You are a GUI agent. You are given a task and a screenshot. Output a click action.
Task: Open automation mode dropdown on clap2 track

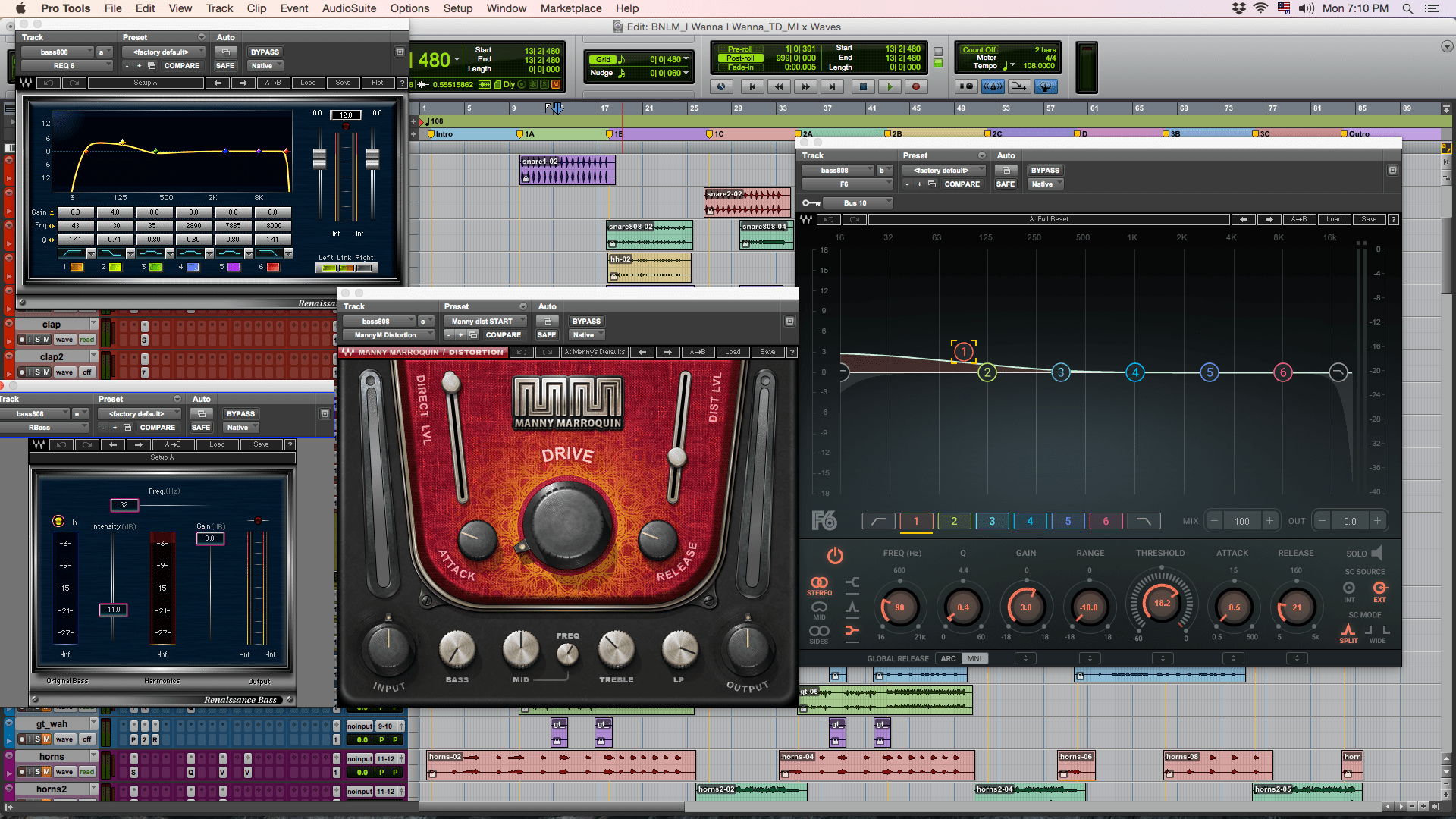[87, 372]
